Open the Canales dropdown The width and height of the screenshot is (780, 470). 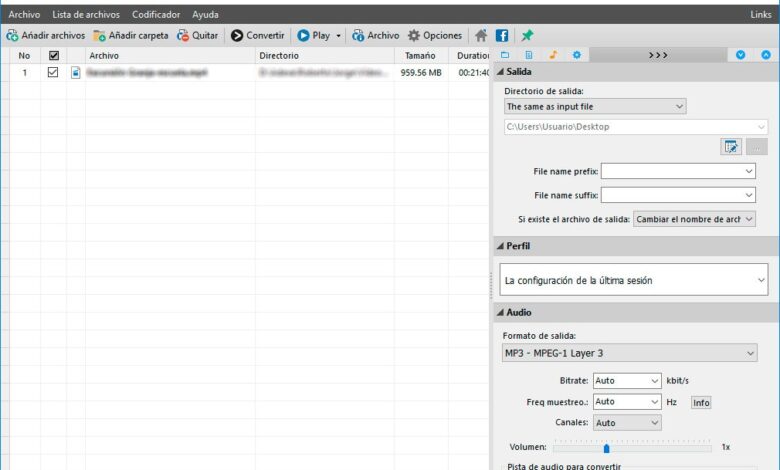pos(627,423)
